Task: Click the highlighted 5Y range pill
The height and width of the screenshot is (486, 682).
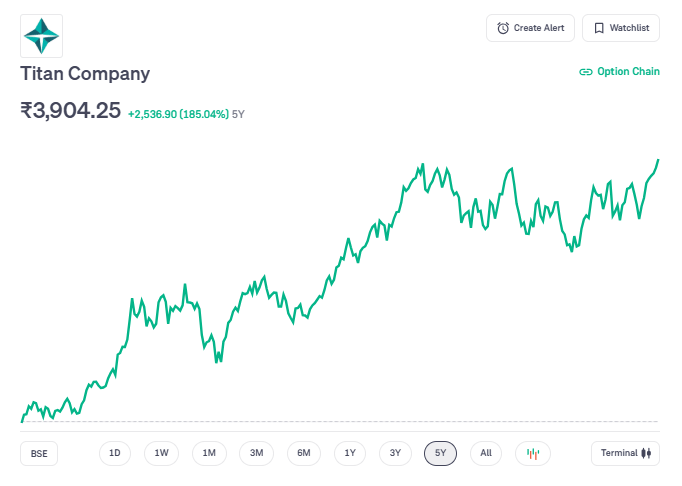Action: click(x=440, y=453)
